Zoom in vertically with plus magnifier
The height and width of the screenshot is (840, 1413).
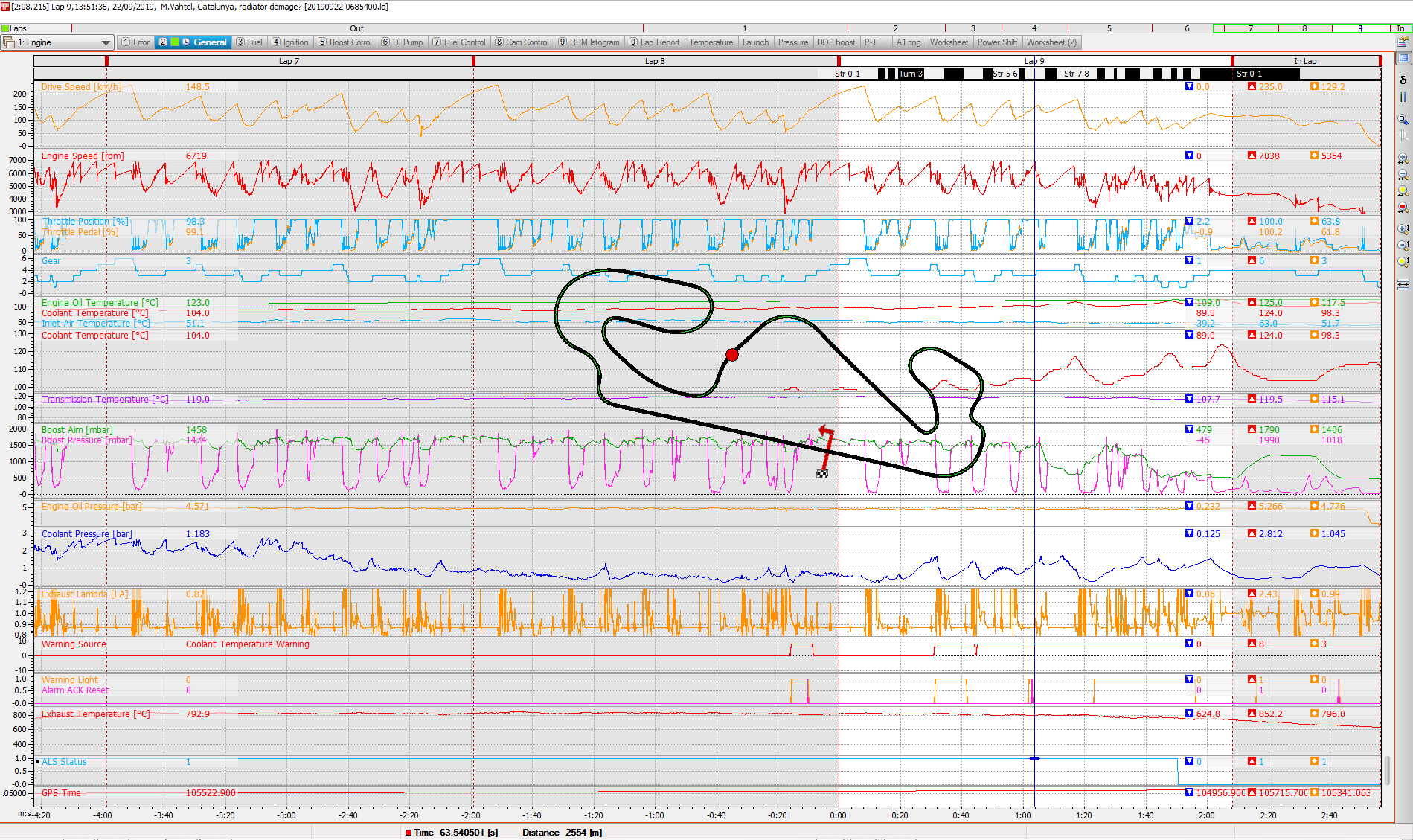click(x=1403, y=229)
